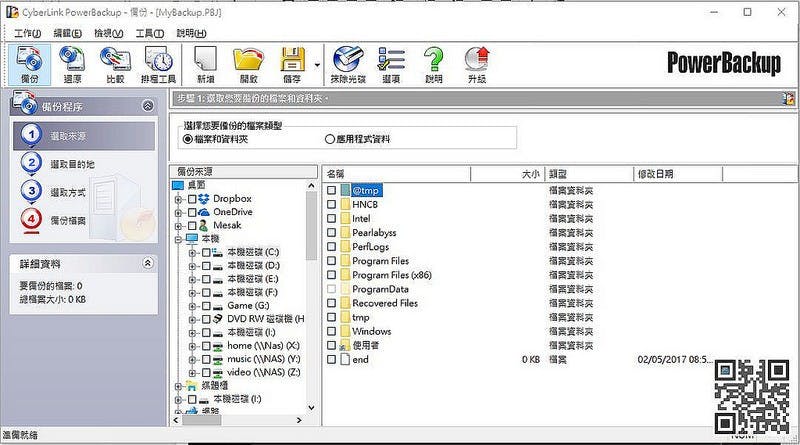The width and height of the screenshot is (800, 445).
Task: Click the OneDrive cloud icon in tree
Action: [x=204, y=212]
